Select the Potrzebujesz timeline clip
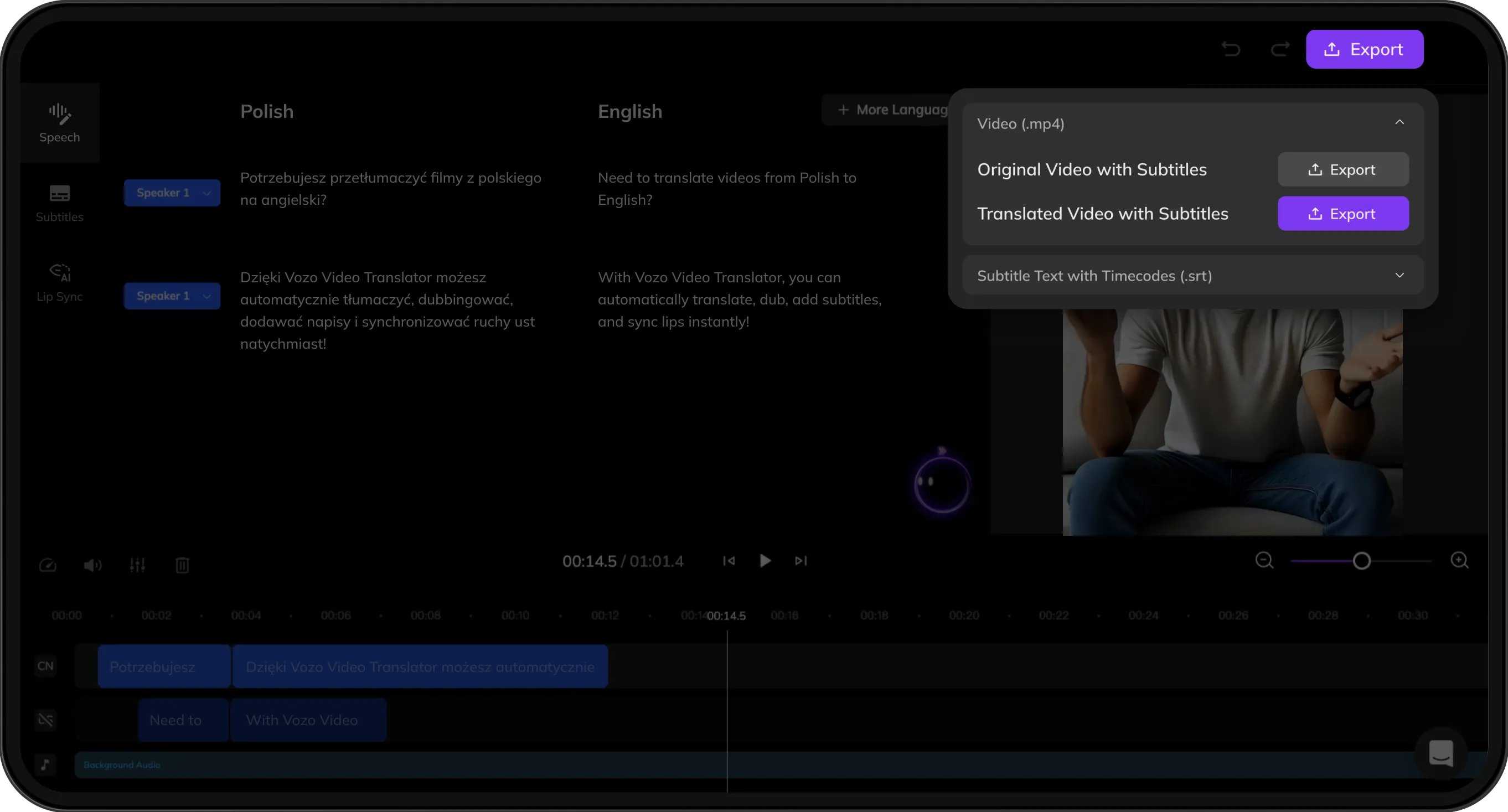Viewport: 1508px width, 812px height. (164, 666)
